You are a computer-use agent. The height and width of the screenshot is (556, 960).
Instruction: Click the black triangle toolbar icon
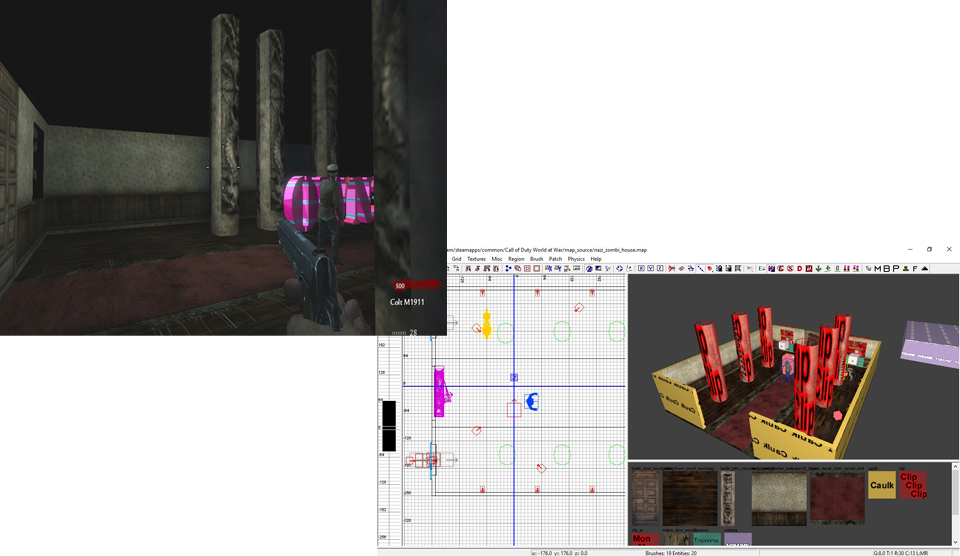tap(924, 268)
